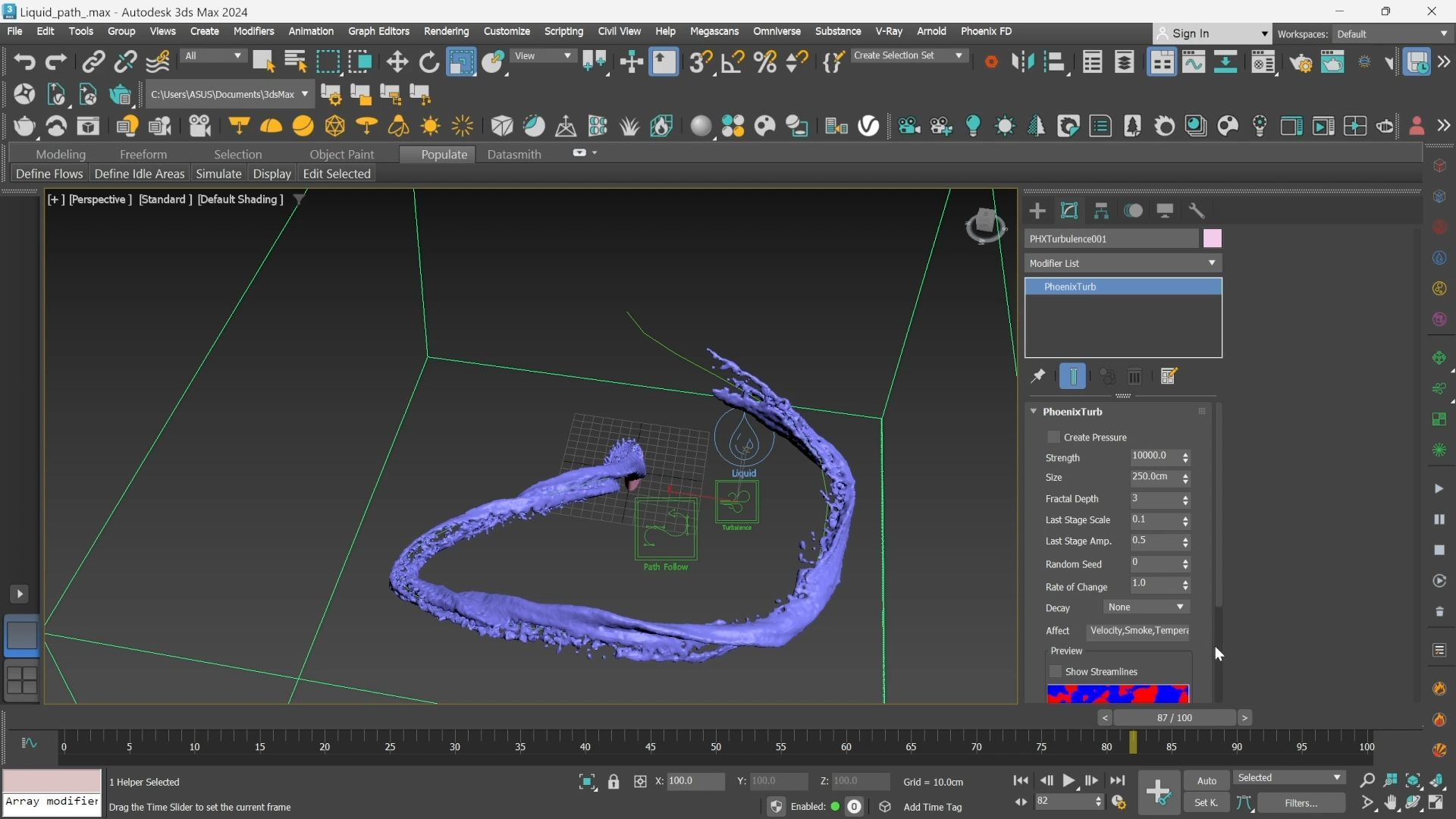Switch to the Object Paint ribbon tab
The height and width of the screenshot is (819, 1456).
pyautogui.click(x=341, y=154)
